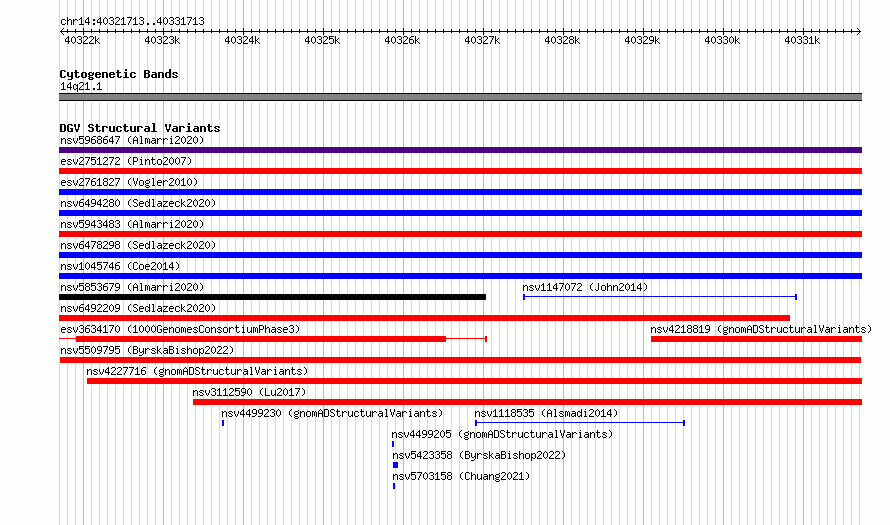The width and height of the screenshot is (890, 525).
Task: Click the nsv5703158 (Chuang2021) small blue marker
Action: [394, 486]
